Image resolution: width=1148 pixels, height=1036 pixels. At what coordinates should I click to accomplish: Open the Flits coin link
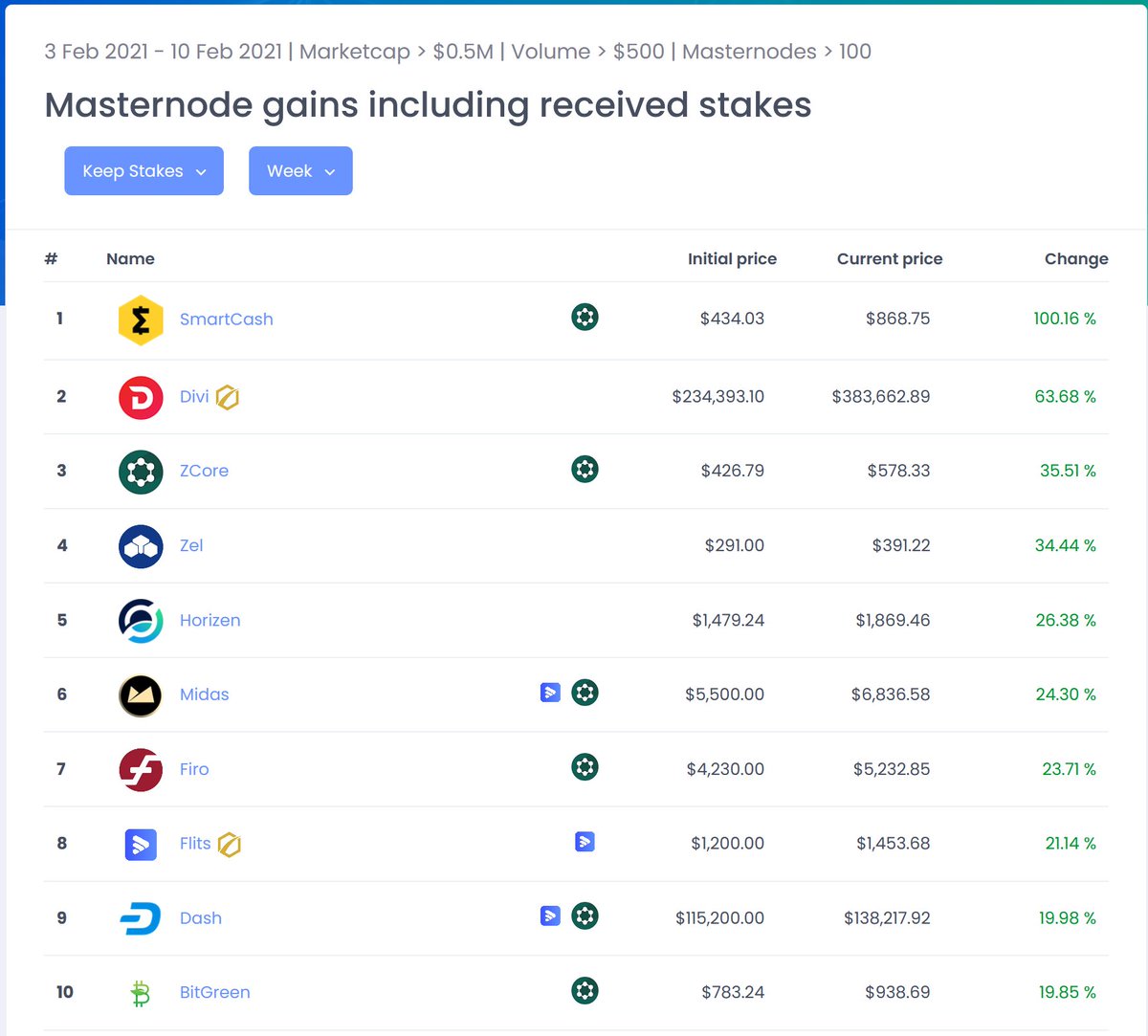[195, 844]
